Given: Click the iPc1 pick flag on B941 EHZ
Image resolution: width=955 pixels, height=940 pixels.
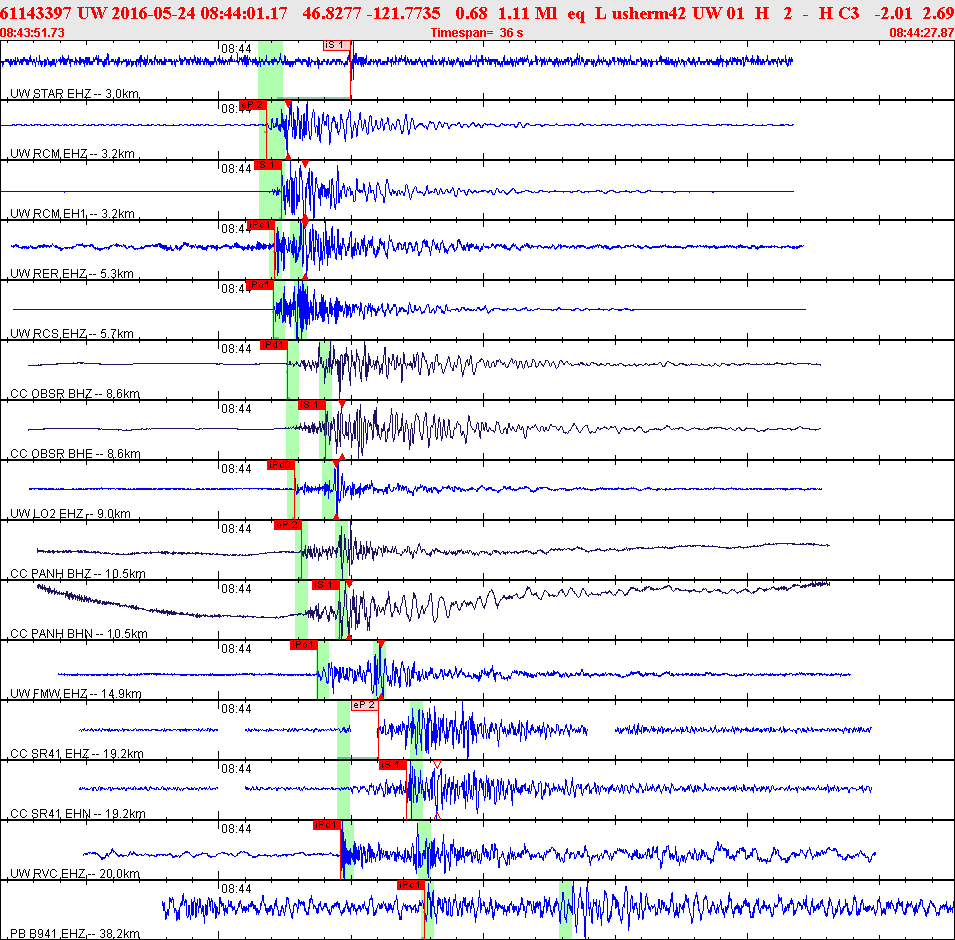Looking at the screenshot, I should (410, 885).
